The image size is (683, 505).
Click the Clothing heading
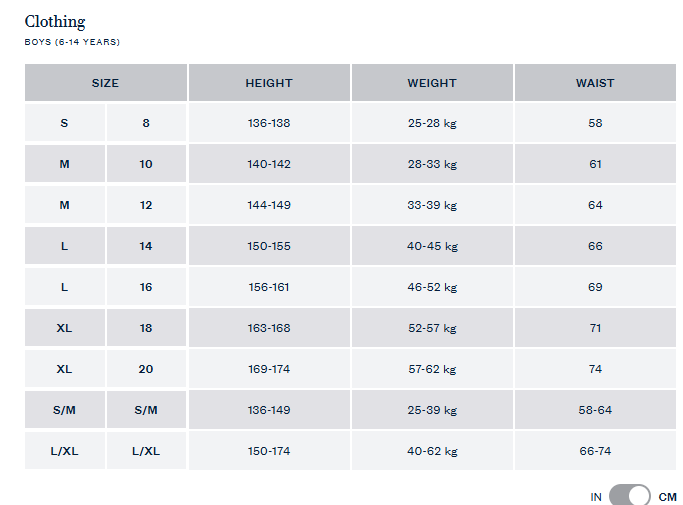click(x=55, y=22)
